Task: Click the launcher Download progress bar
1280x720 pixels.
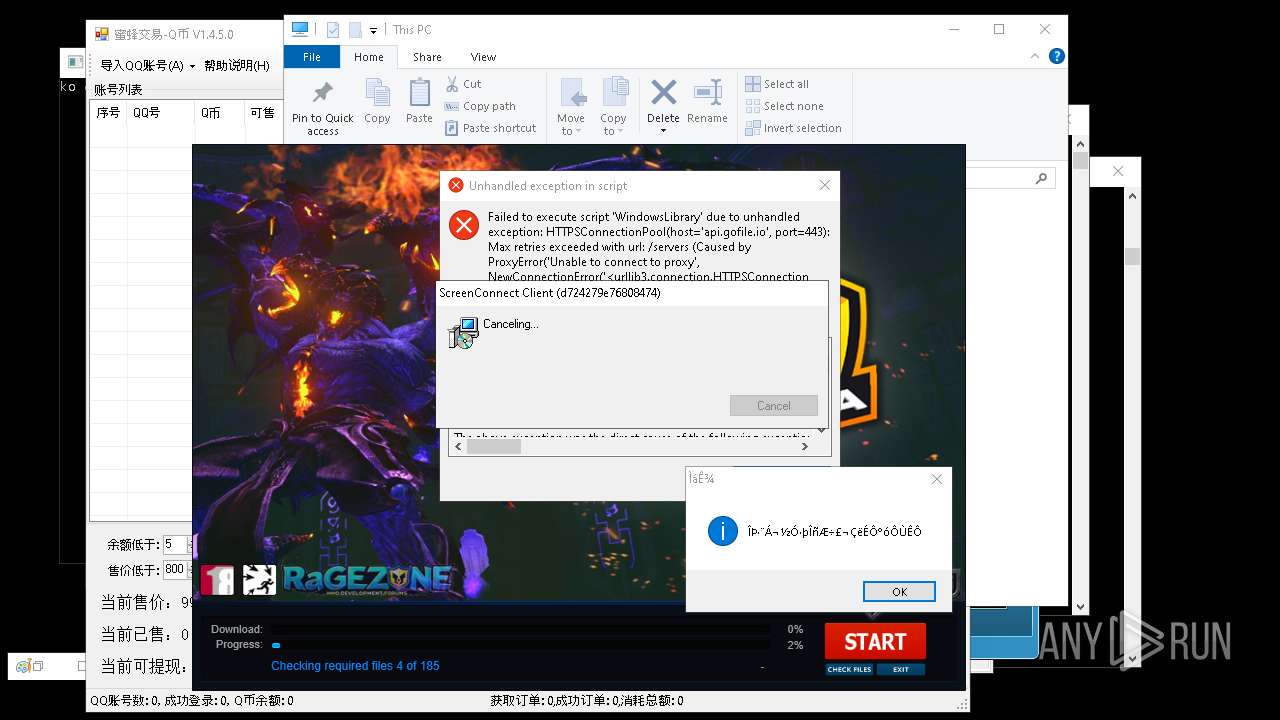Action: 520,629
